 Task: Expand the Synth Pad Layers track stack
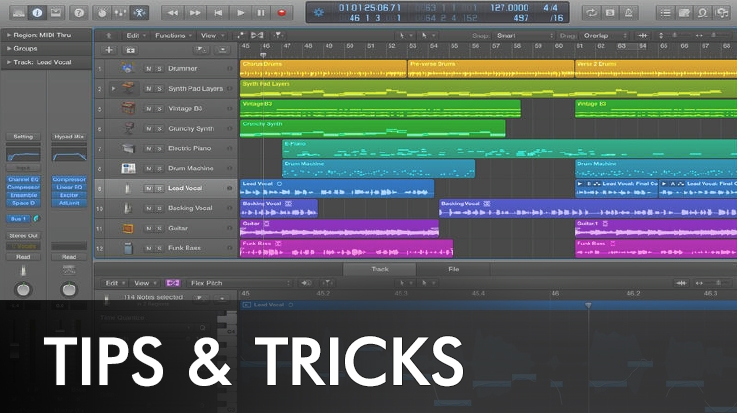click(112, 88)
